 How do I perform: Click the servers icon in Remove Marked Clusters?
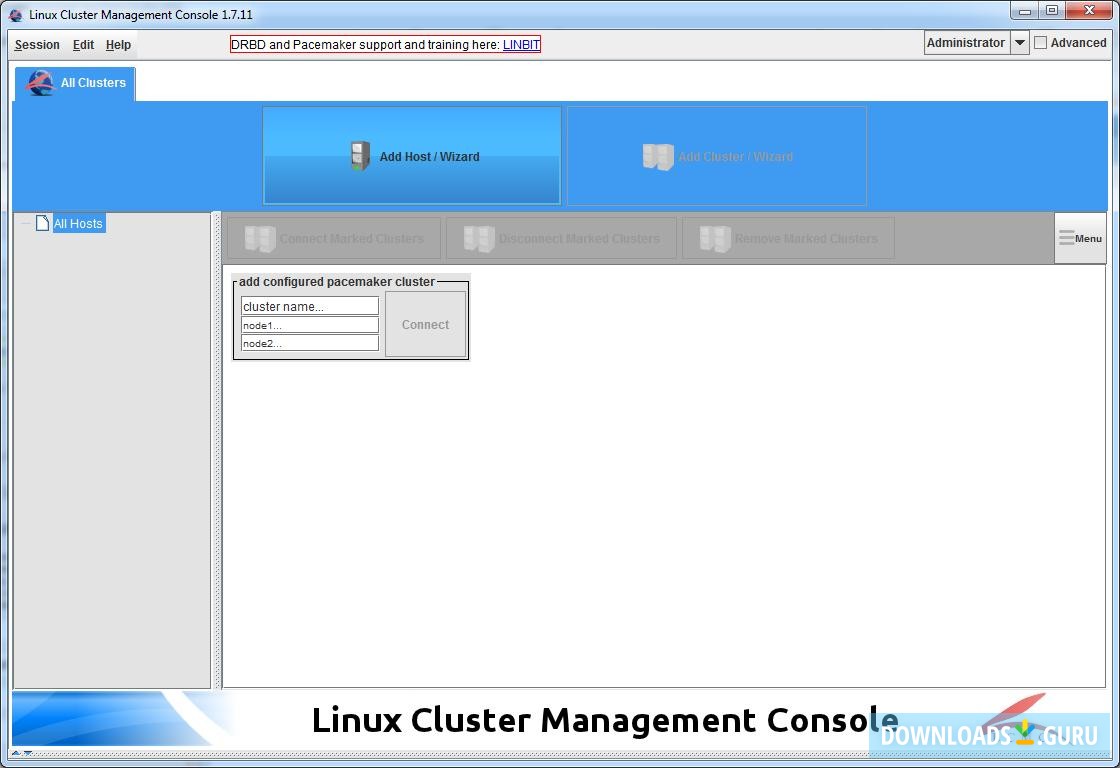[715, 239]
